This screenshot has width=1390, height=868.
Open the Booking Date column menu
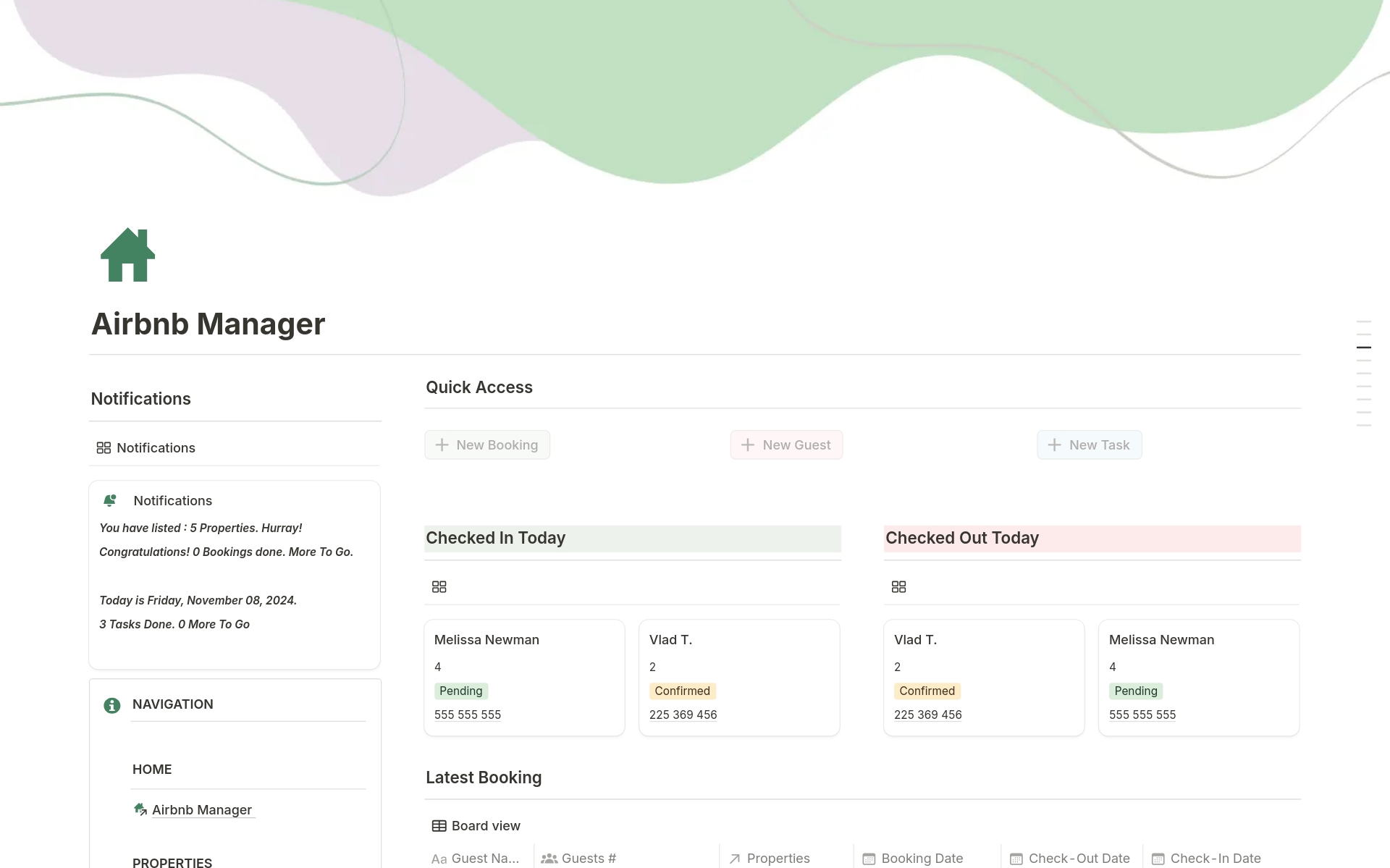click(922, 858)
